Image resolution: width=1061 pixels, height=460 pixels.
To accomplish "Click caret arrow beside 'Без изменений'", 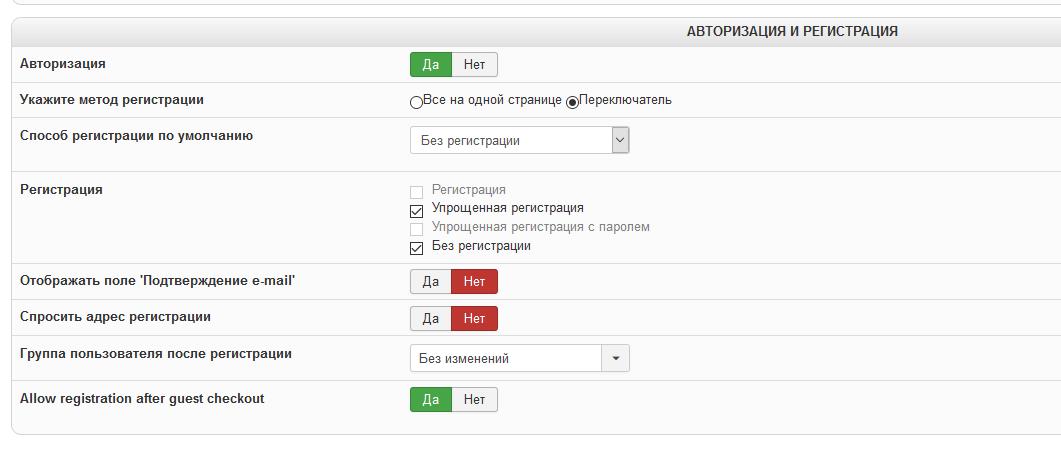I will pos(615,359).
